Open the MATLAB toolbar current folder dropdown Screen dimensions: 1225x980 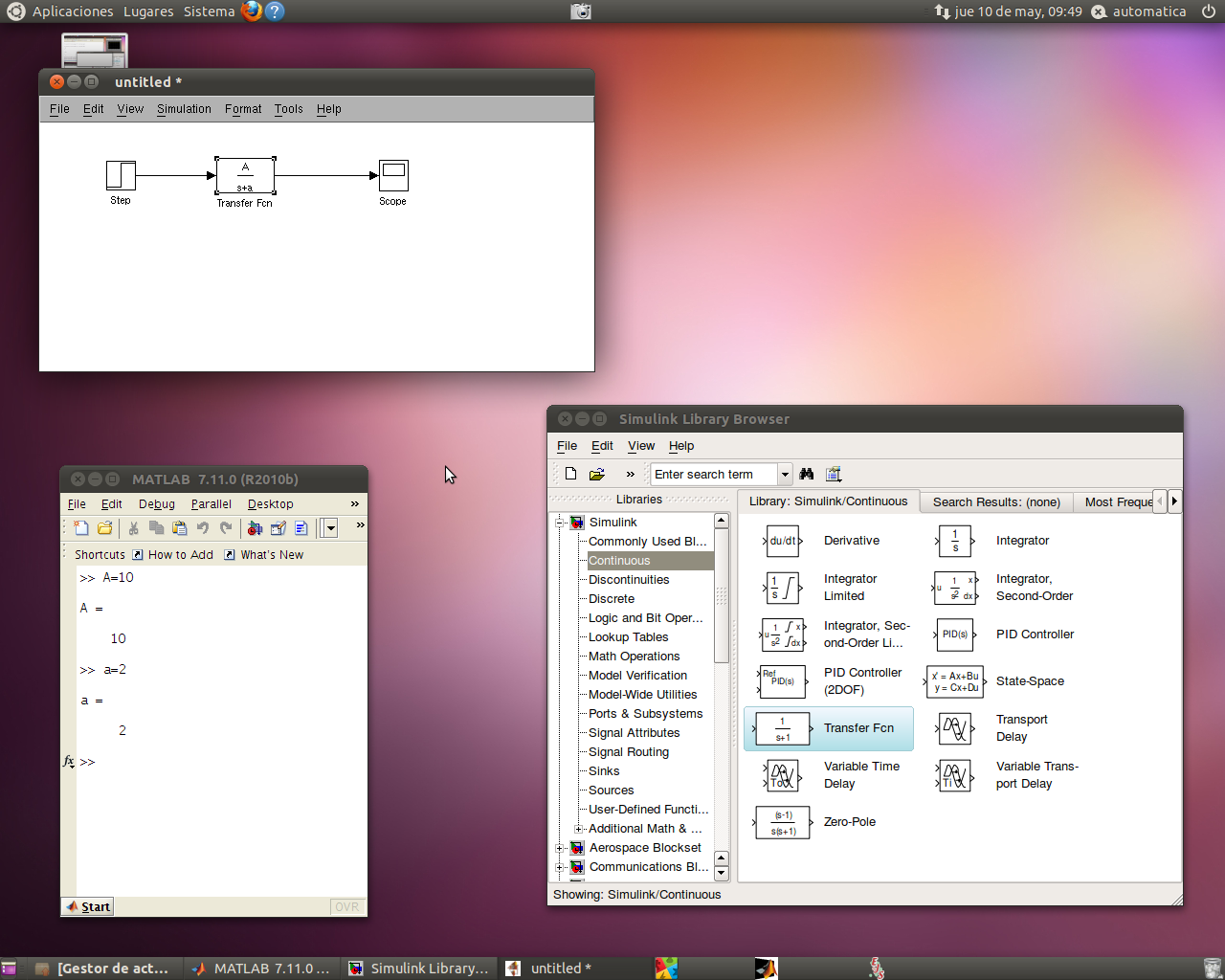pos(330,527)
